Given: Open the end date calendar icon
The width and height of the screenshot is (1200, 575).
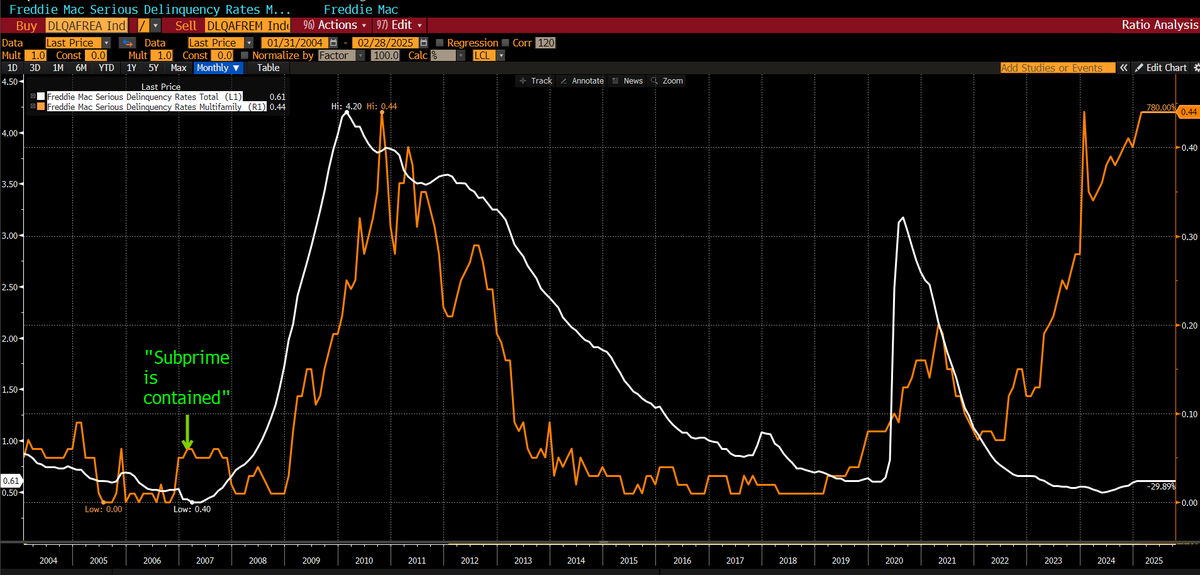Looking at the screenshot, I should [x=424, y=43].
